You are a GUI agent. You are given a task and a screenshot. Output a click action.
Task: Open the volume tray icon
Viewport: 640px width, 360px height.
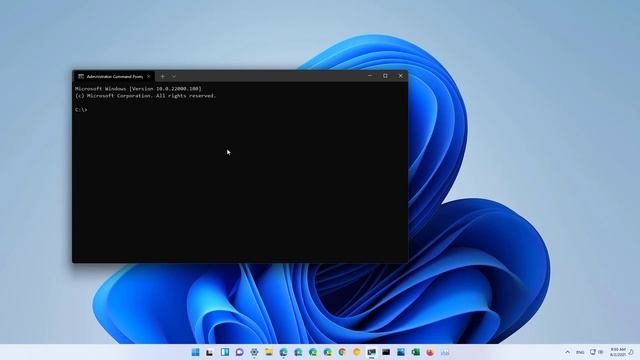[x=601, y=352]
